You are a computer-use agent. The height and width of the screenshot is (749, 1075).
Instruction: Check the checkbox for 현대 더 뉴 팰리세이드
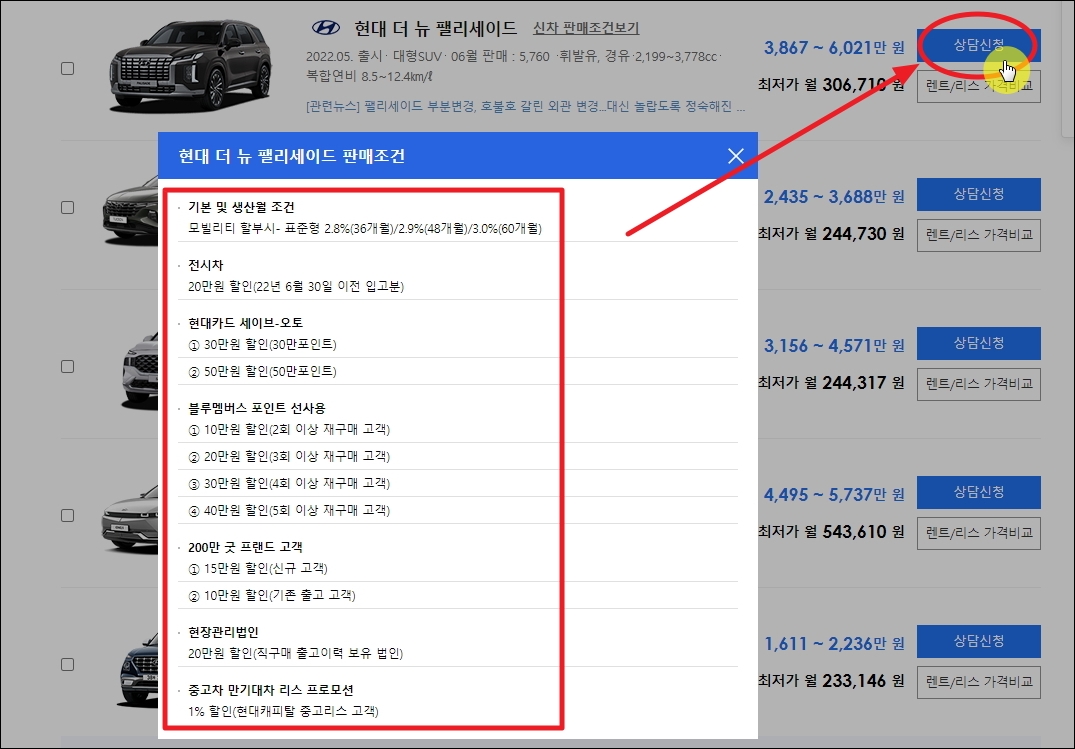[67, 69]
